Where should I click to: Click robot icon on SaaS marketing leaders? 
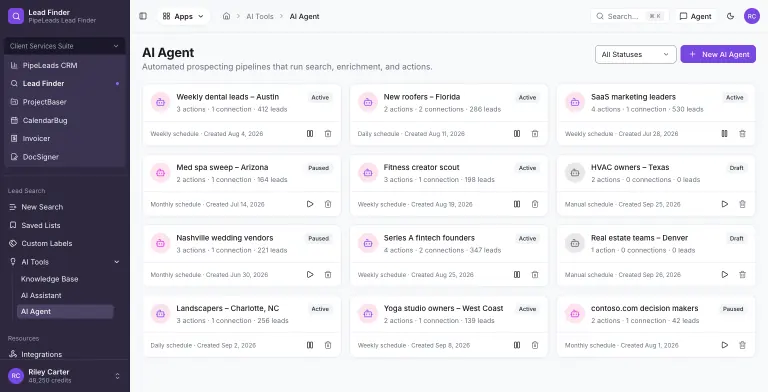[x=575, y=102]
